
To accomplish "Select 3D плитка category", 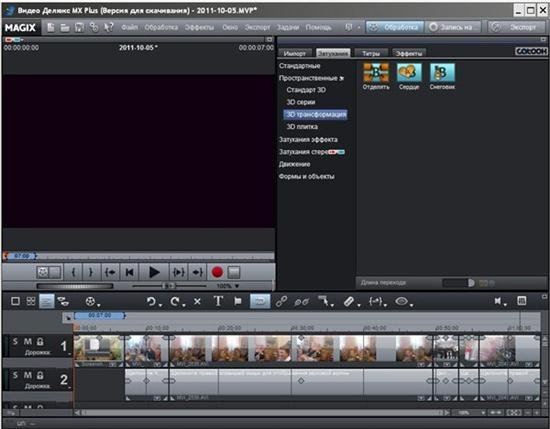I will point(302,127).
